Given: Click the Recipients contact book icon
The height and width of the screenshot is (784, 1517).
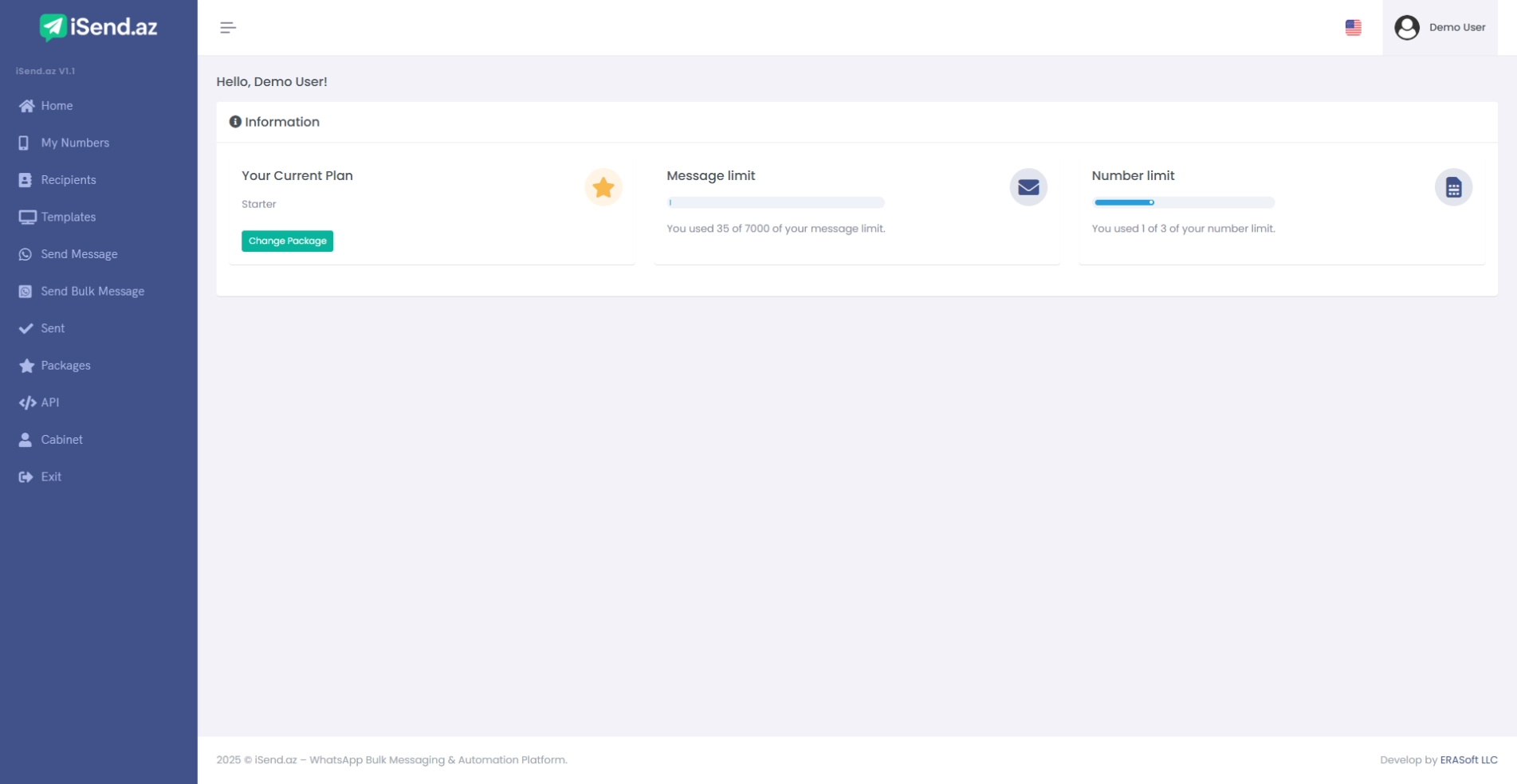Looking at the screenshot, I should 26,180.
